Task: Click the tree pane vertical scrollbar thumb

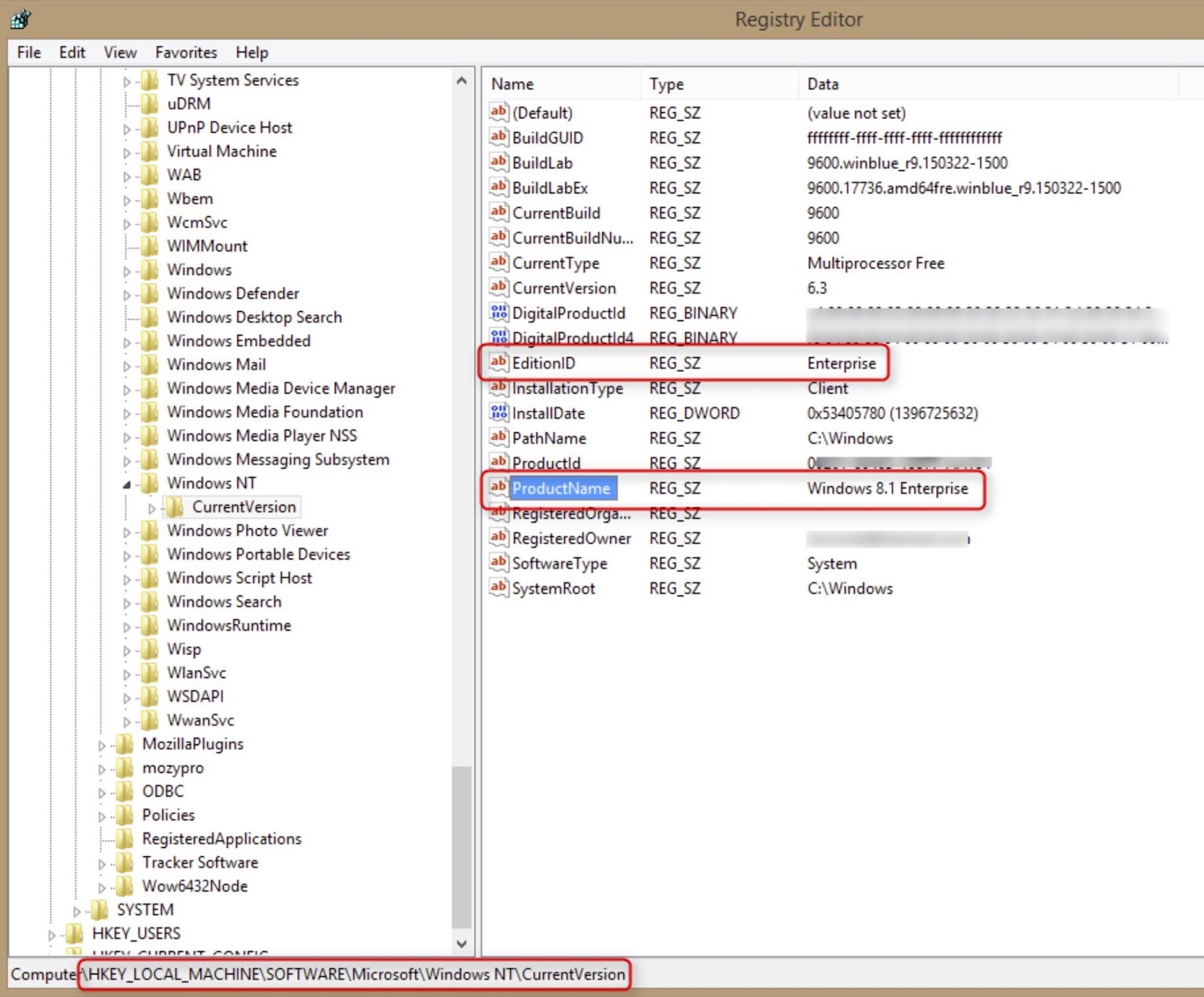Action: point(462,847)
